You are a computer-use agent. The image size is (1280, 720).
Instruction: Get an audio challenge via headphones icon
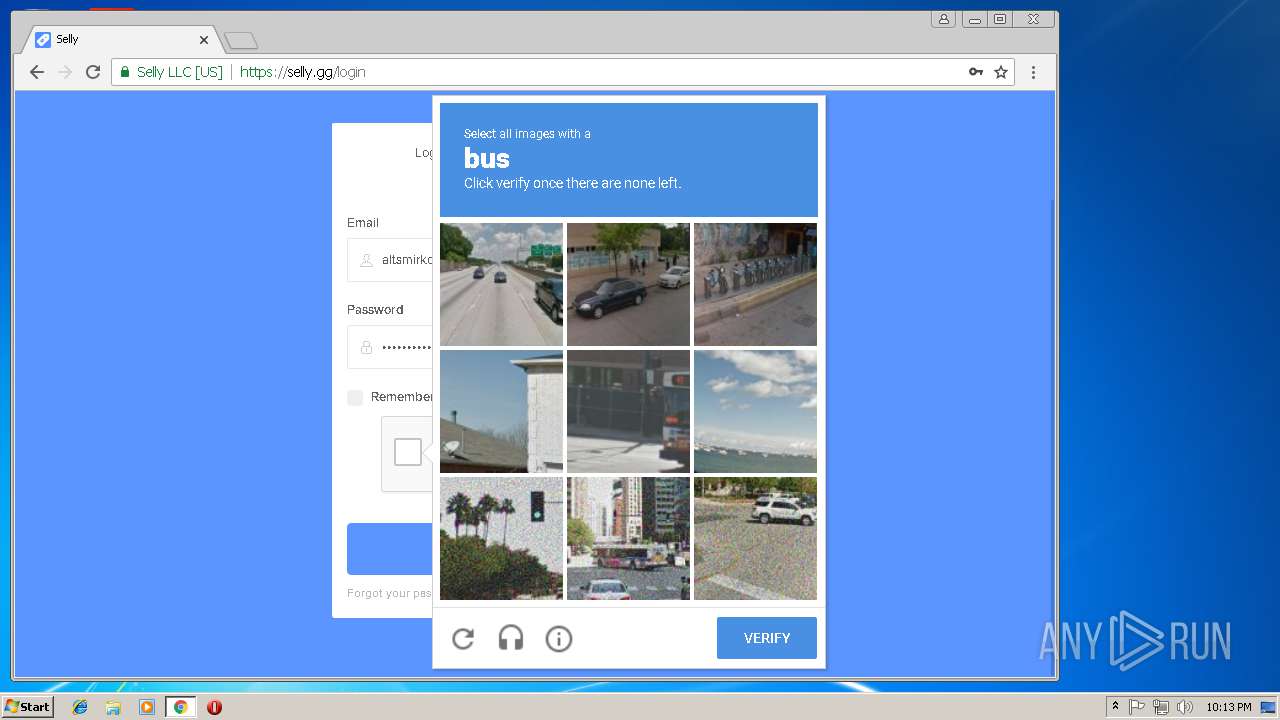click(x=511, y=638)
